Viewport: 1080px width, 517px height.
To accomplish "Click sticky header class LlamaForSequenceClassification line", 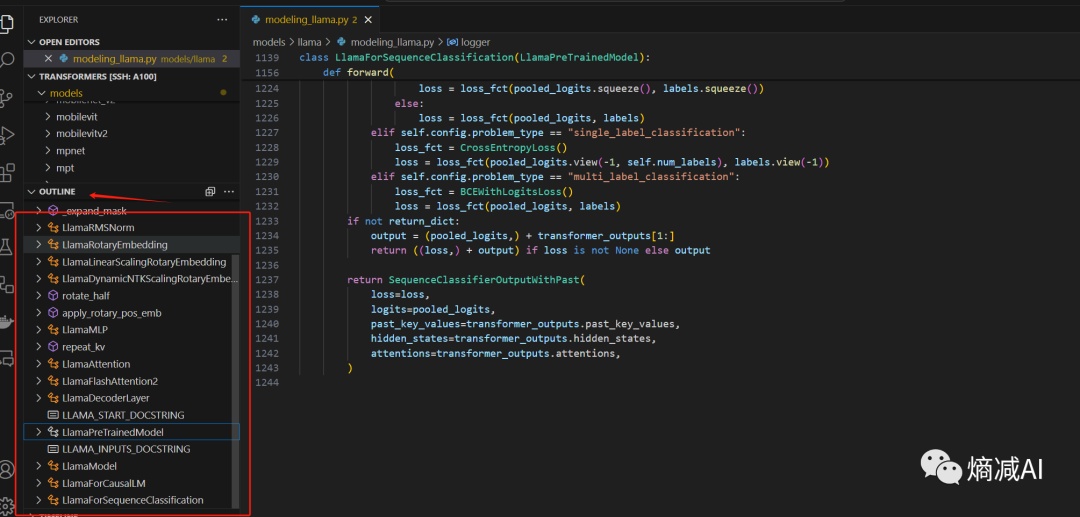I will point(475,57).
